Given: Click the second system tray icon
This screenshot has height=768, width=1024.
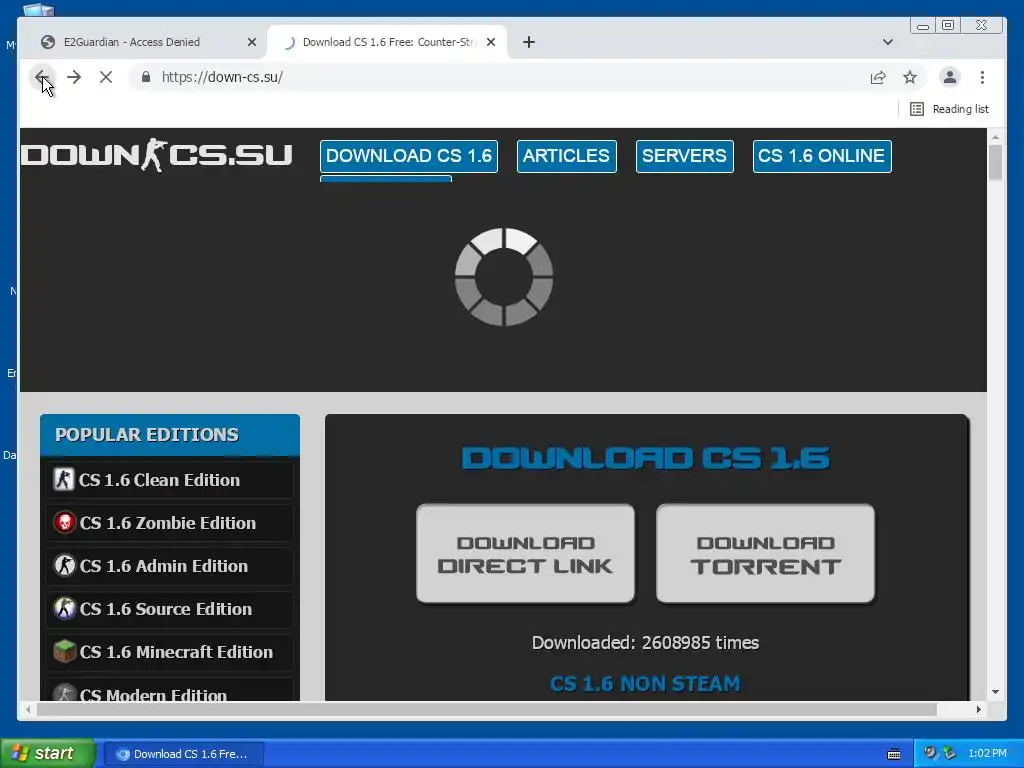Looking at the screenshot, I should 949,753.
